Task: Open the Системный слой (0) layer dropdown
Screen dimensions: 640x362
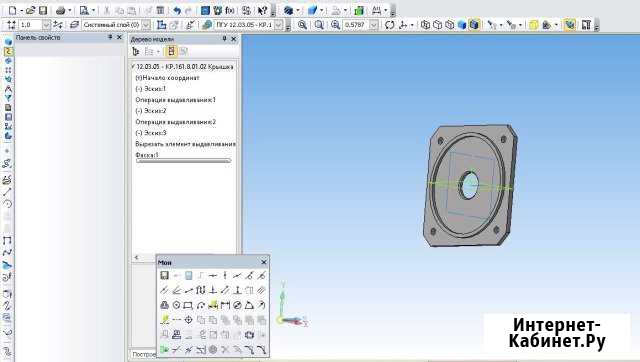Action: (146, 25)
